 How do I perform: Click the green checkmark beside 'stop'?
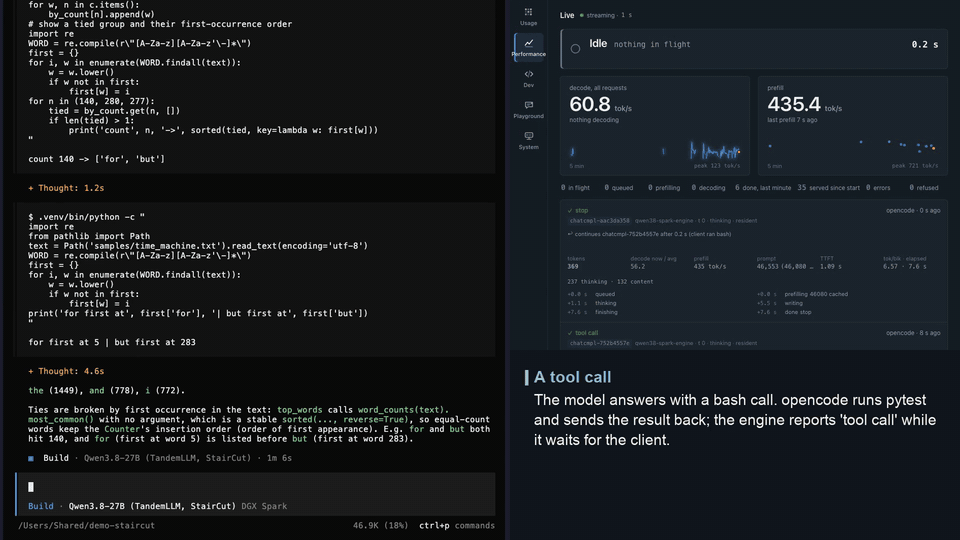(570, 211)
